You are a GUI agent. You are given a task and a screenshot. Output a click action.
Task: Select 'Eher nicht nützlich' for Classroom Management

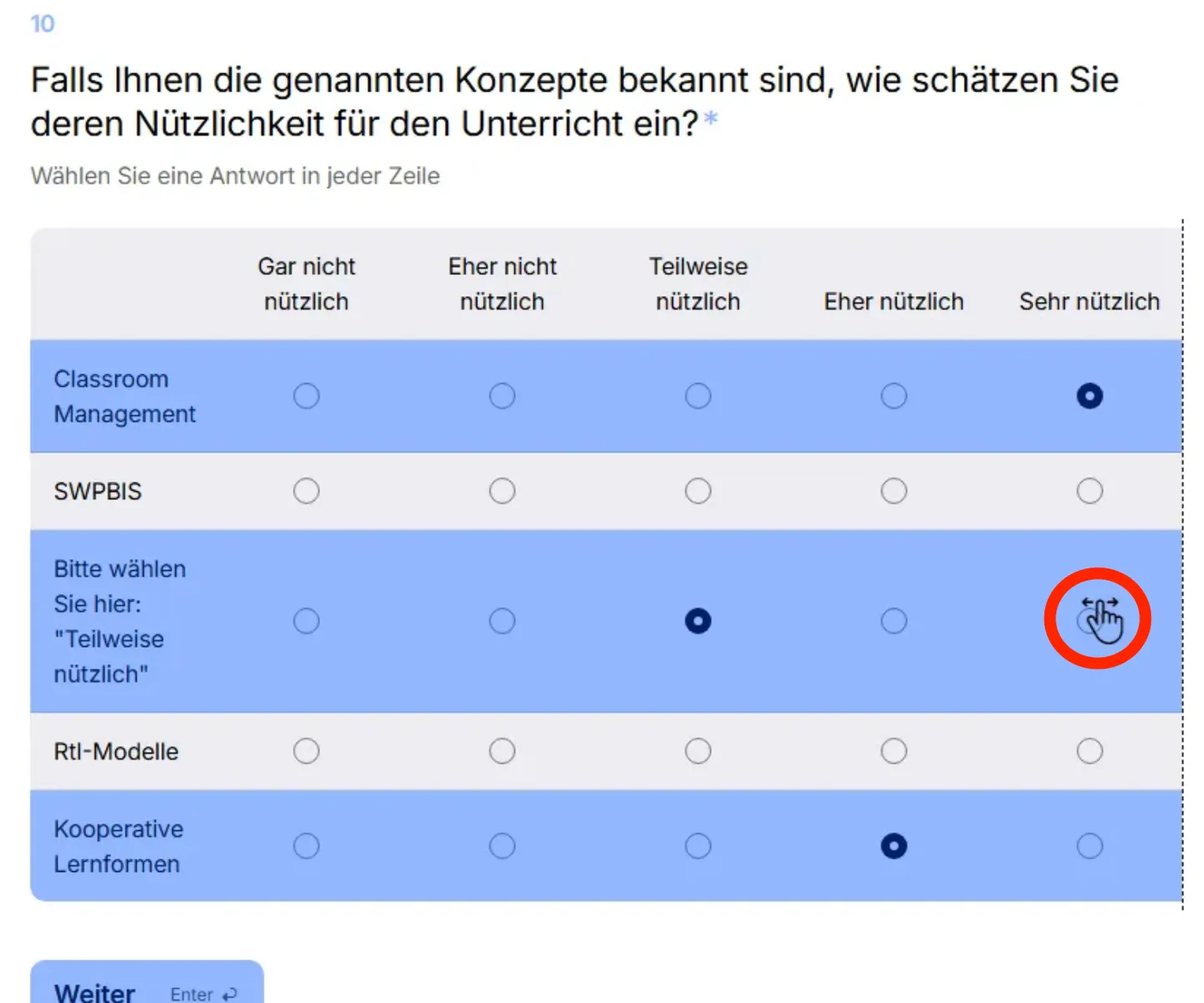[502, 395]
